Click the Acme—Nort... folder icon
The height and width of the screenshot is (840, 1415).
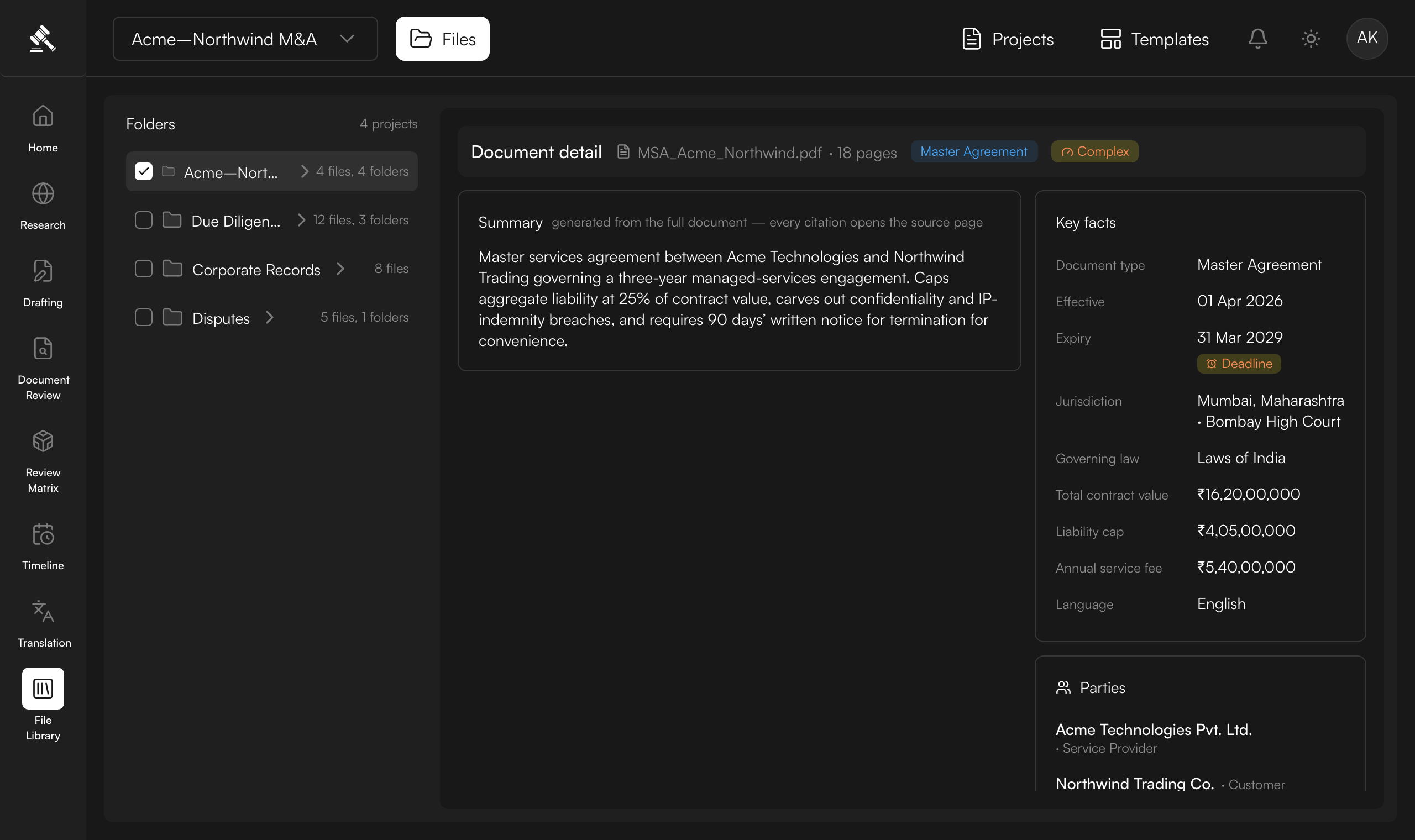(168, 171)
